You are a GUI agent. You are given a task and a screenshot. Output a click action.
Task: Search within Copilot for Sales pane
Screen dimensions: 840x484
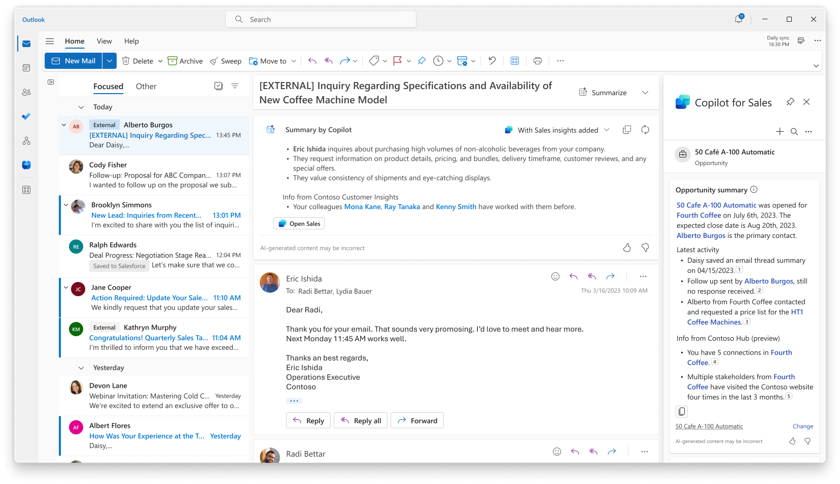[794, 131]
